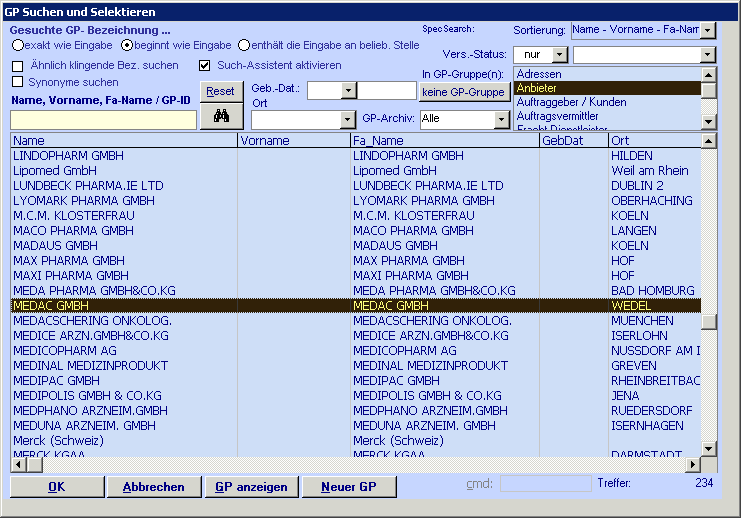
Task: Select M.C.M. KLOSTERFRAU in Name column
Action: point(124,216)
